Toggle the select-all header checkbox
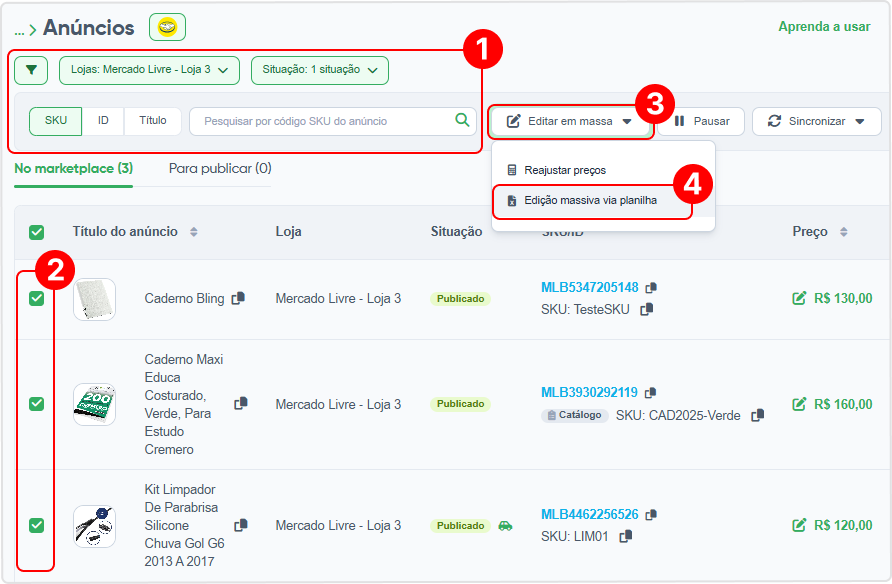 tap(36, 232)
